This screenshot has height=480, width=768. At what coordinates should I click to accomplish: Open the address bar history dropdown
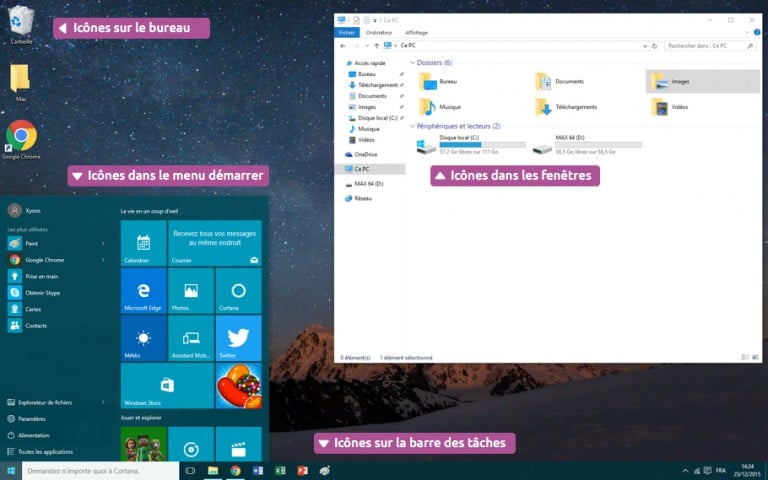645,46
